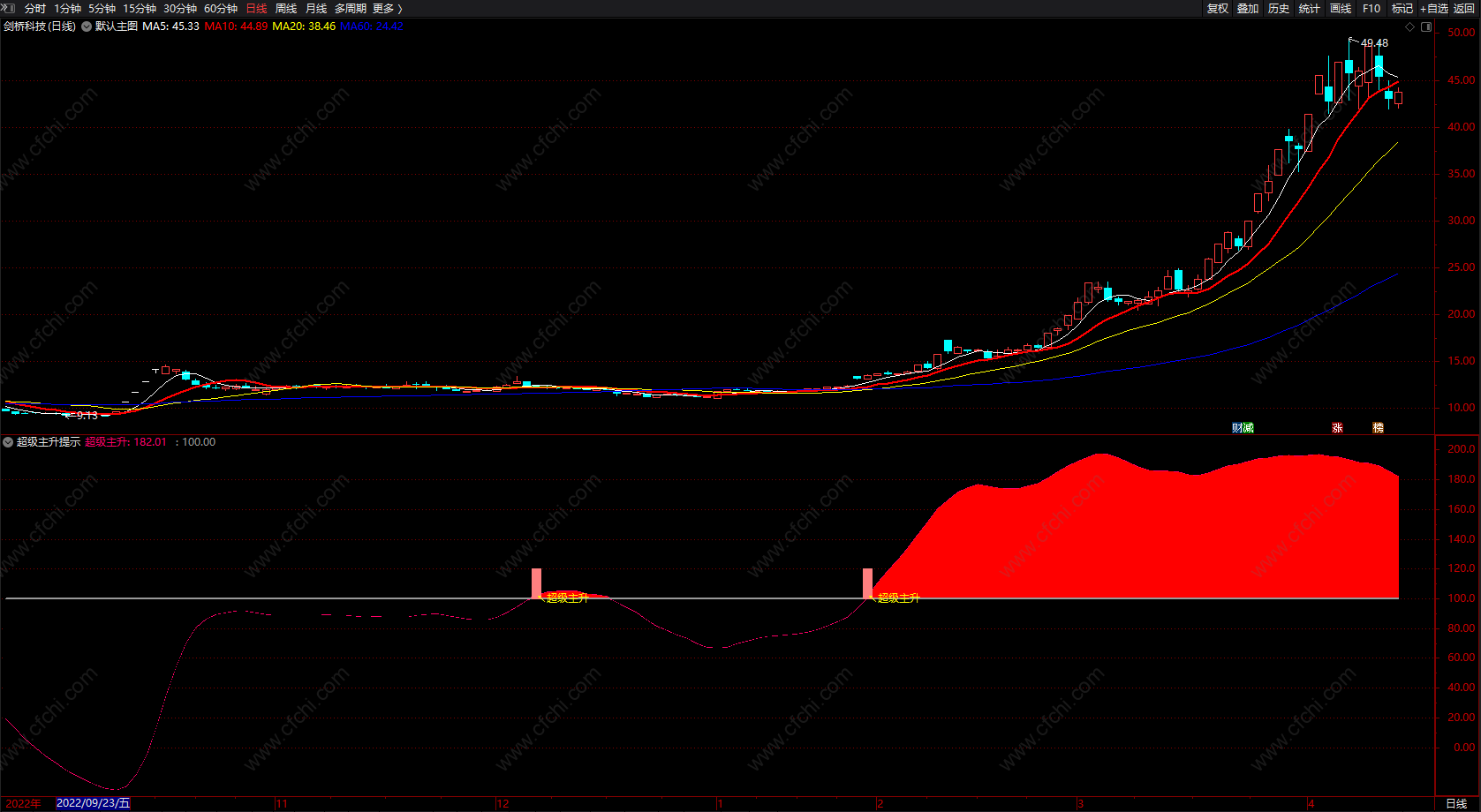This screenshot has width=1481, height=812.
Task: Click the 减 shareholder reduction marker
Action: (x=1248, y=428)
